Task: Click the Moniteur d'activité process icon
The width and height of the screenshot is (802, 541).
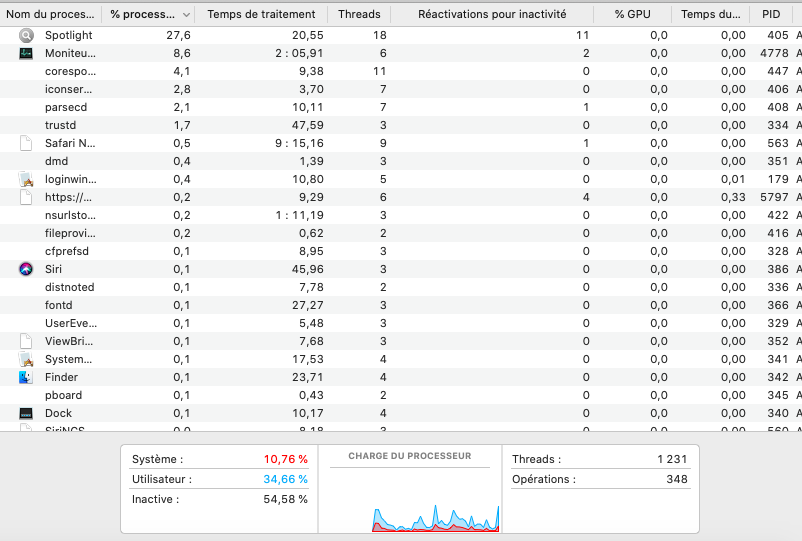Action: coord(26,53)
